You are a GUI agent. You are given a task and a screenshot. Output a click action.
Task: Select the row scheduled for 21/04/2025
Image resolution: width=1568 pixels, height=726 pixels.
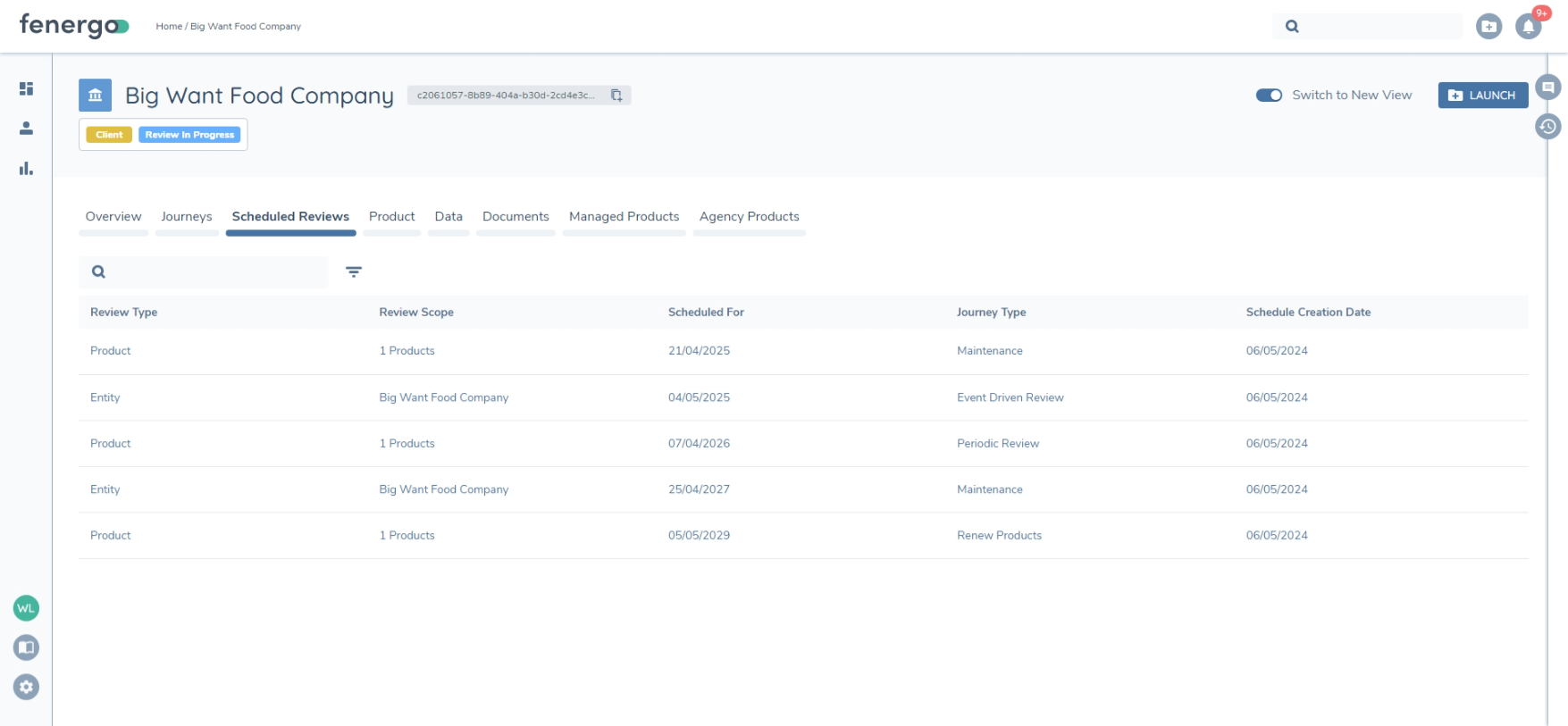(x=803, y=351)
